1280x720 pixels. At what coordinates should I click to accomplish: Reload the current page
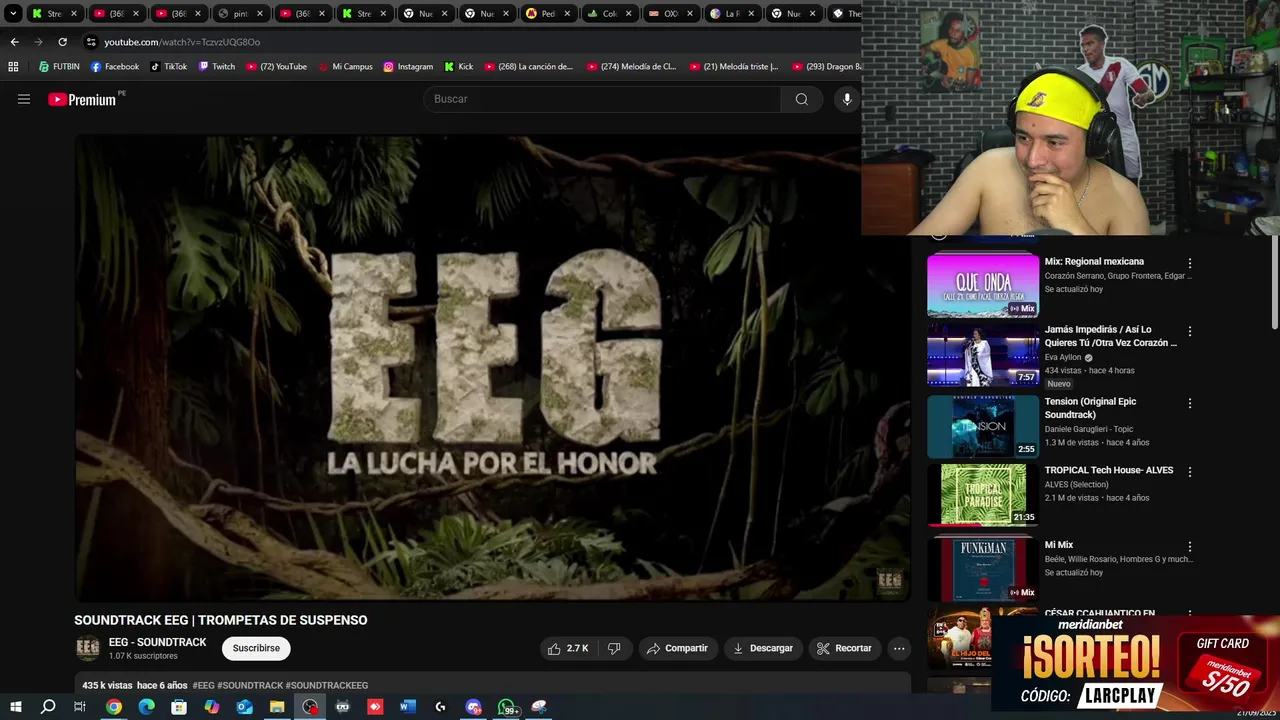coord(62,42)
